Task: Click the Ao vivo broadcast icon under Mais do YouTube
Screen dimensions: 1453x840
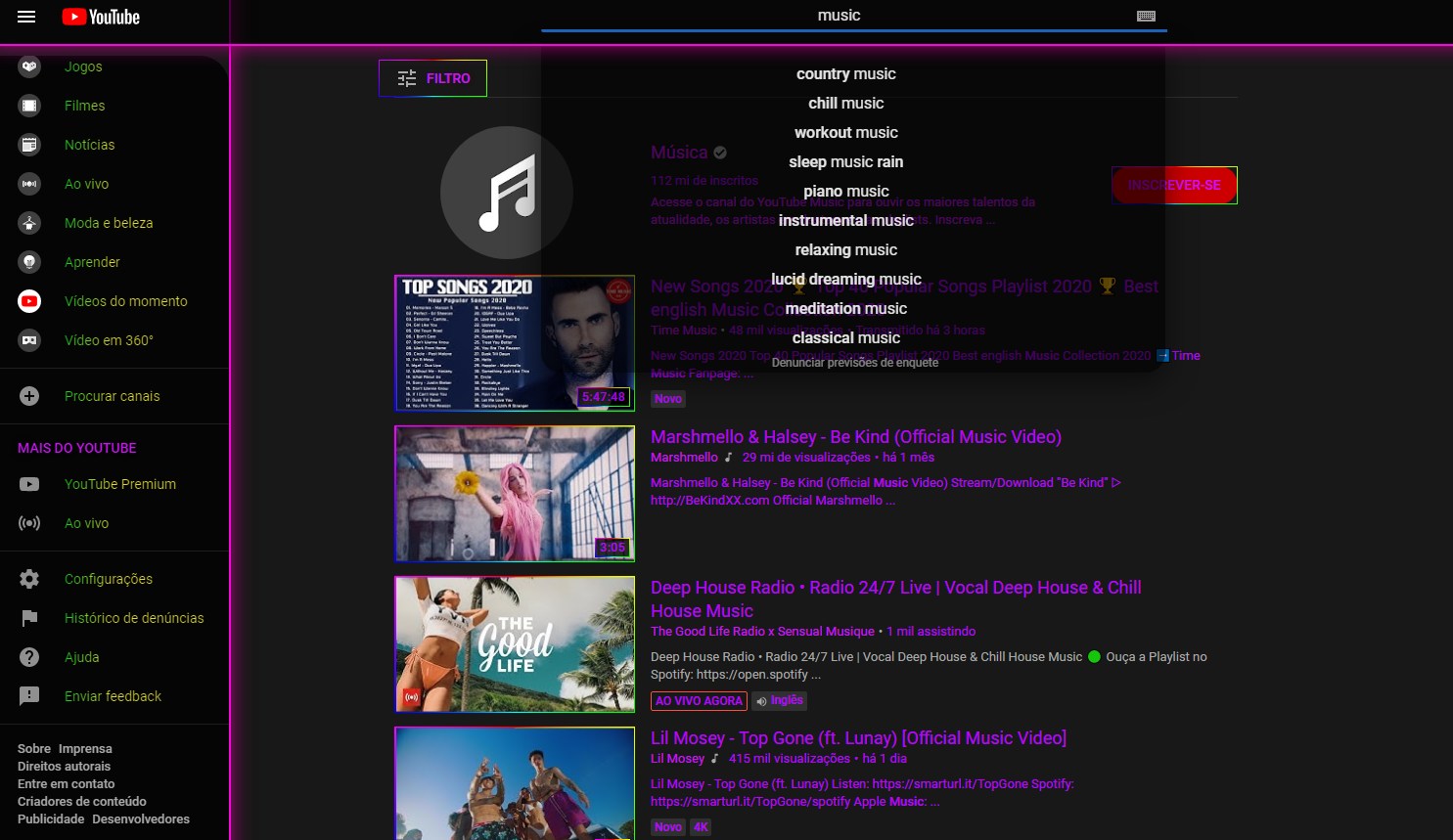Action: pyautogui.click(x=29, y=523)
